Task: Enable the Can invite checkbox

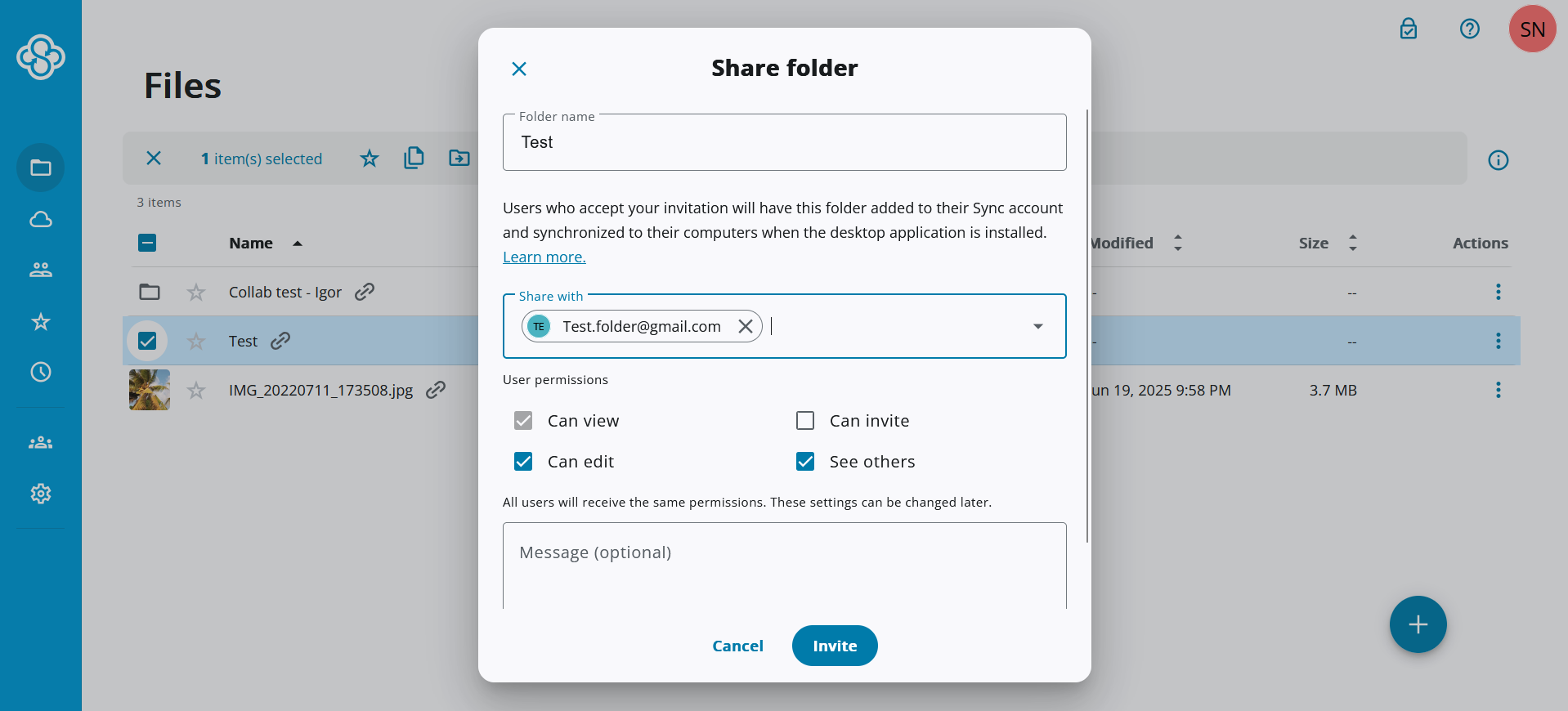Action: click(x=805, y=420)
